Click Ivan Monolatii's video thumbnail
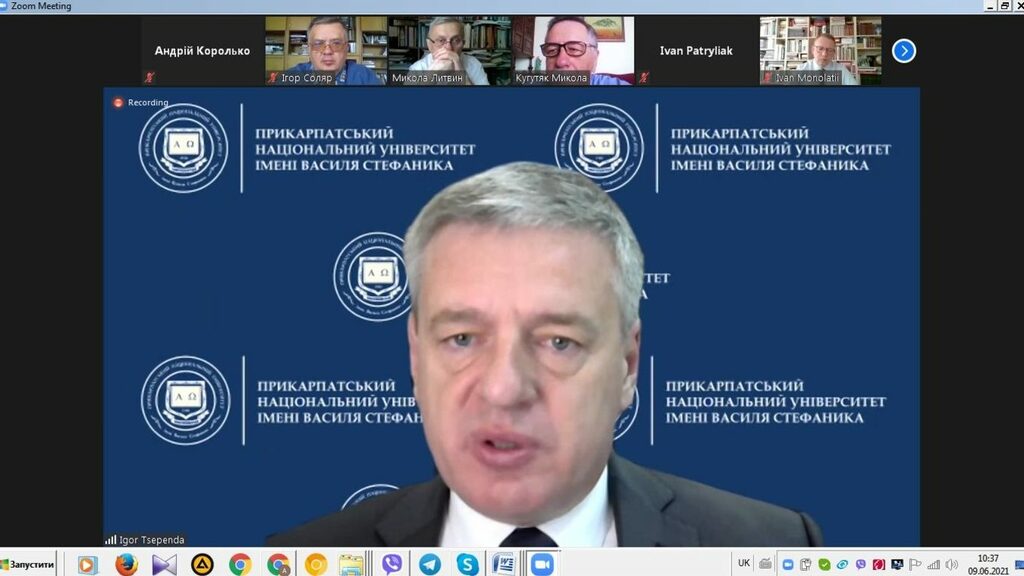 820,50
